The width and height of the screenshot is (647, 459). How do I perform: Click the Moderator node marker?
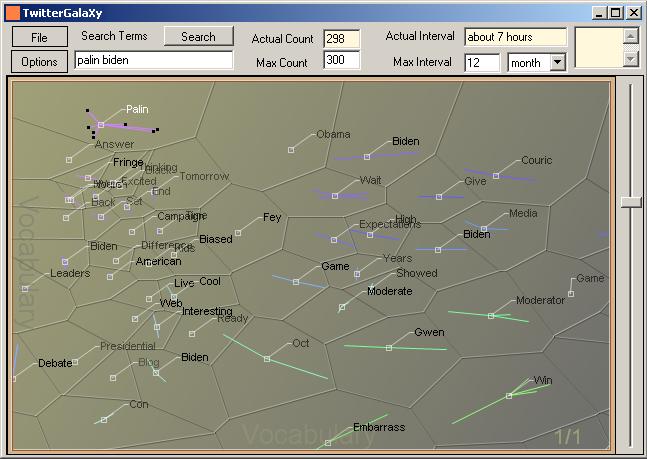tap(491, 316)
